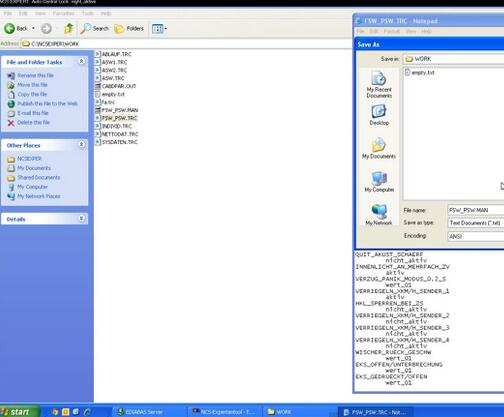
Task: Collapse Other Places panel
Action: tap(81, 145)
